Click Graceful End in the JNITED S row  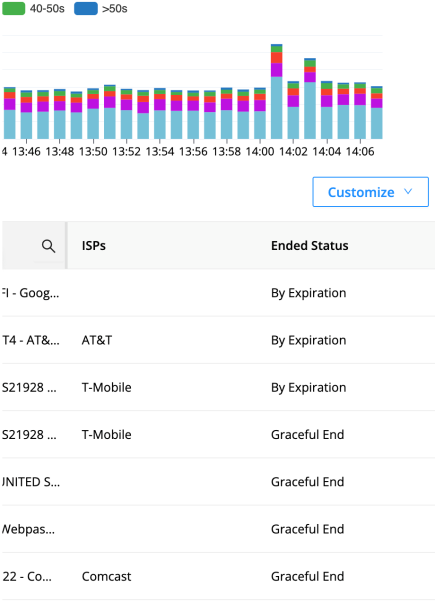307,482
